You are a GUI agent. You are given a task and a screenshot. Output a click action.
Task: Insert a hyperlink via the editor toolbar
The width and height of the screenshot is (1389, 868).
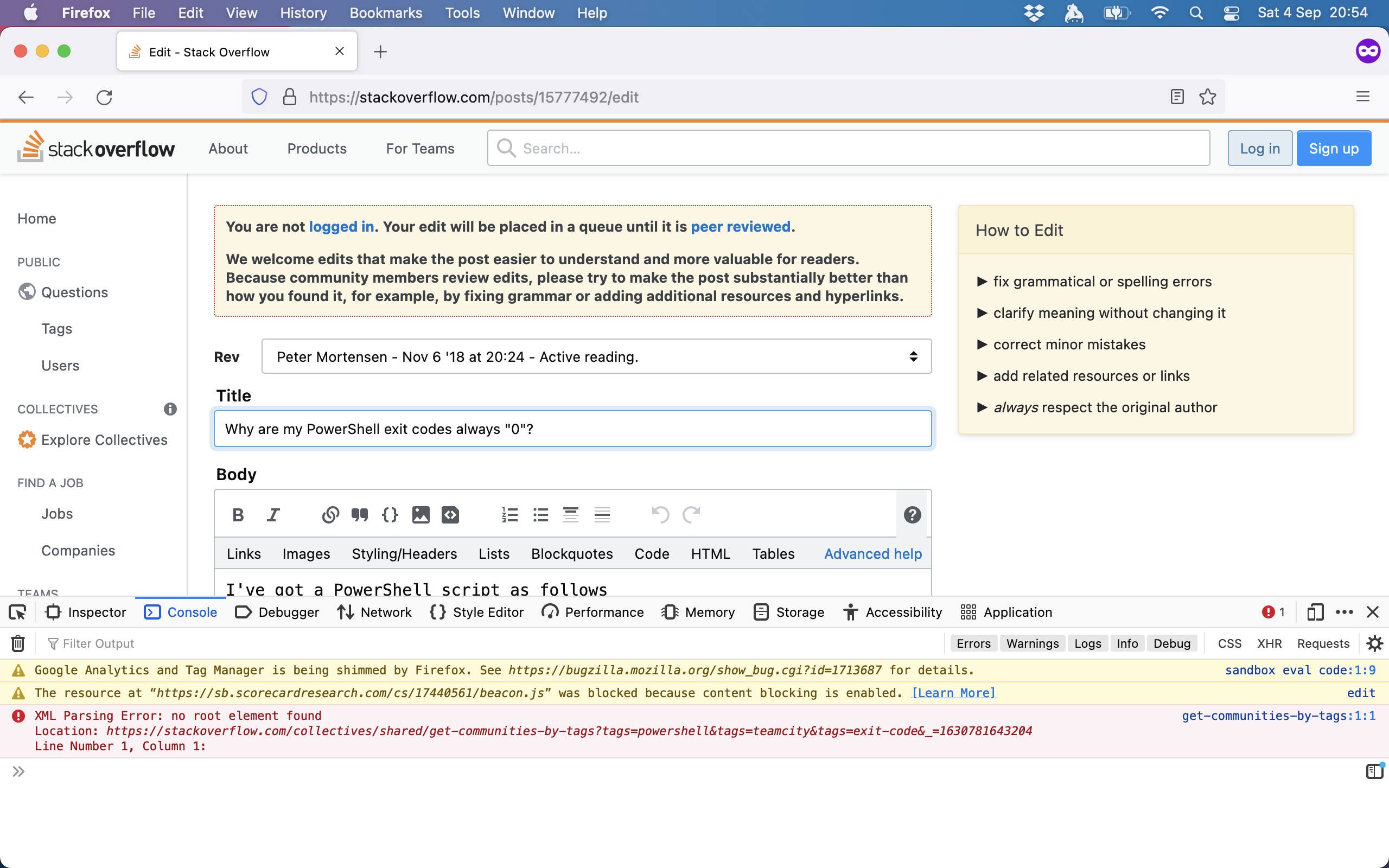click(330, 515)
